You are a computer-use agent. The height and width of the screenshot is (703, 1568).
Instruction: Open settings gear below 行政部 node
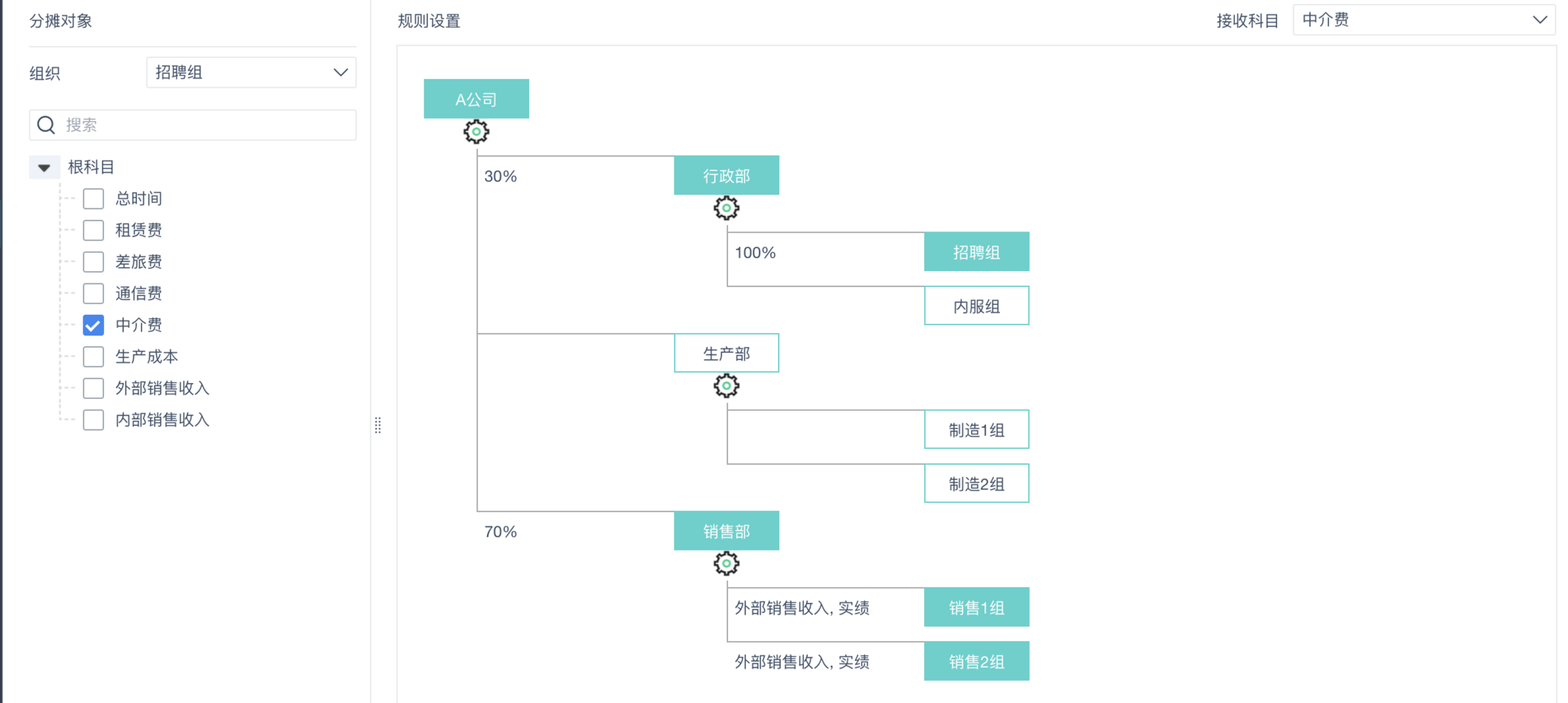727,208
